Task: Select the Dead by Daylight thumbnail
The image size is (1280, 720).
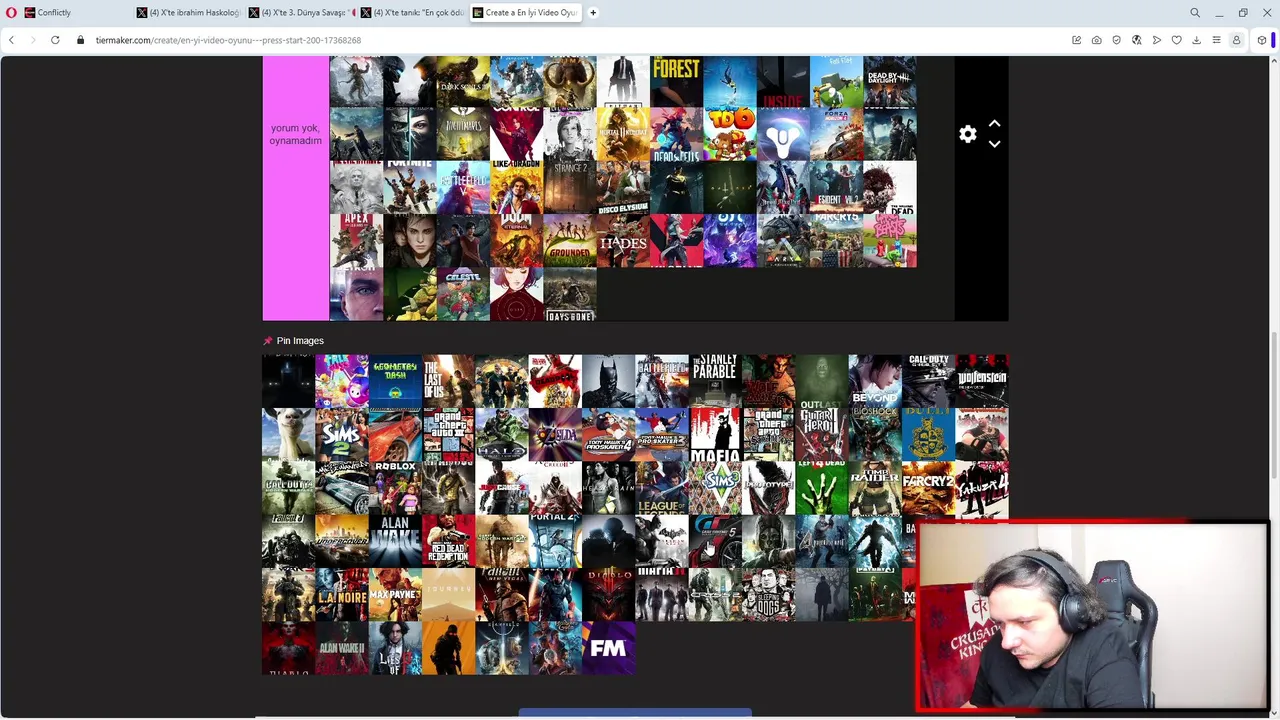Action: pyautogui.click(x=890, y=81)
